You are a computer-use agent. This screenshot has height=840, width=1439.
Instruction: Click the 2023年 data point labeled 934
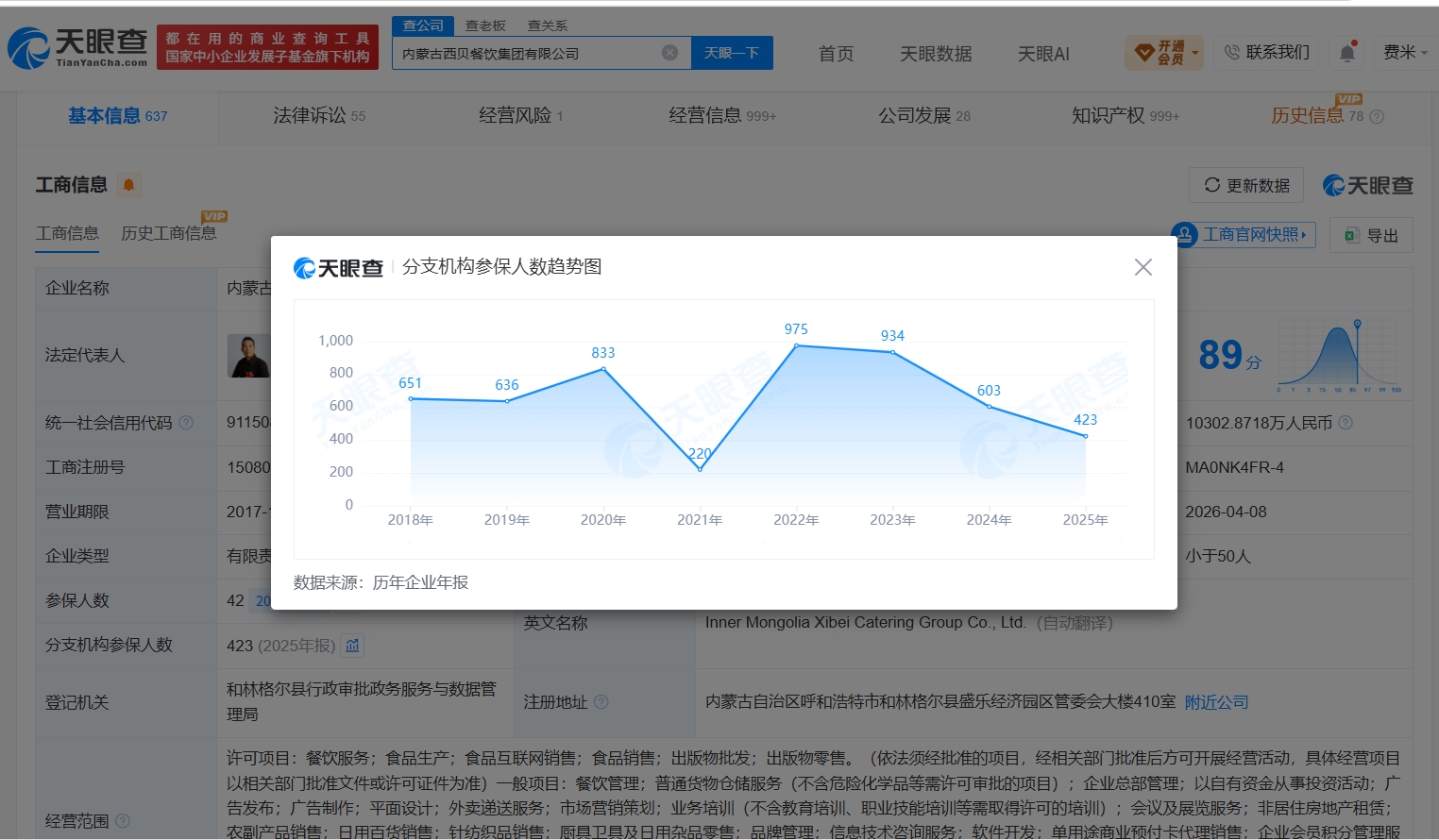(893, 352)
